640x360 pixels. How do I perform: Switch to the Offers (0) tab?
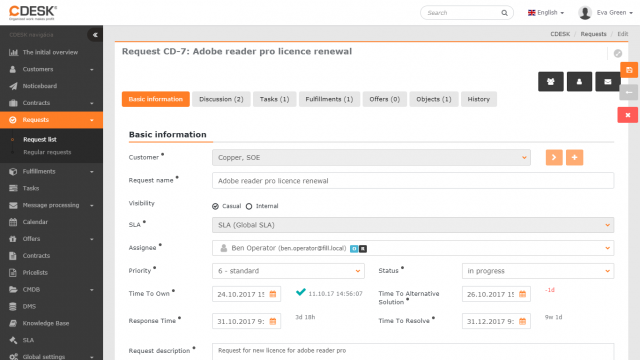pos(384,99)
